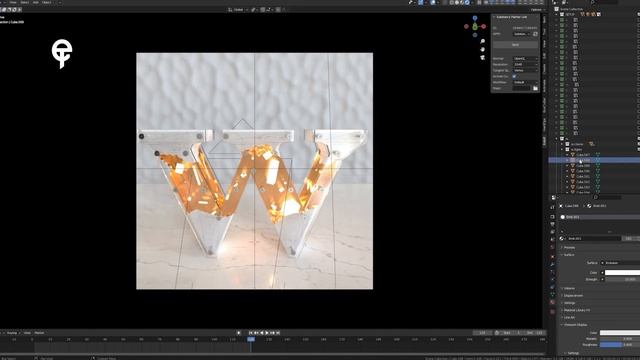The image size is (640, 360).
Task: Open the Material properties tab icon
Action: [x=553, y=302]
